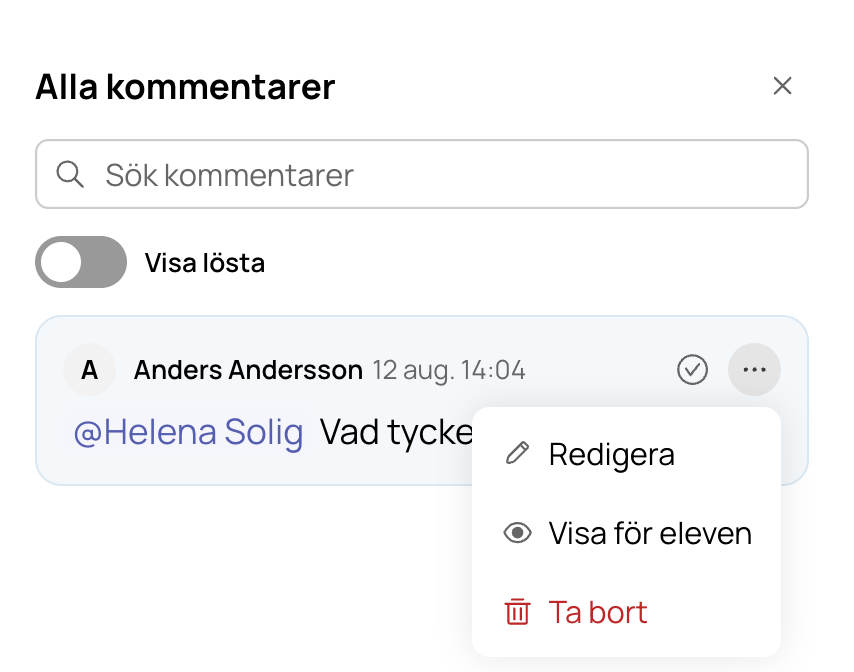Image resolution: width=854 pixels, height=672 pixels.
Task: Click the search magnifier icon
Action: (x=70, y=174)
